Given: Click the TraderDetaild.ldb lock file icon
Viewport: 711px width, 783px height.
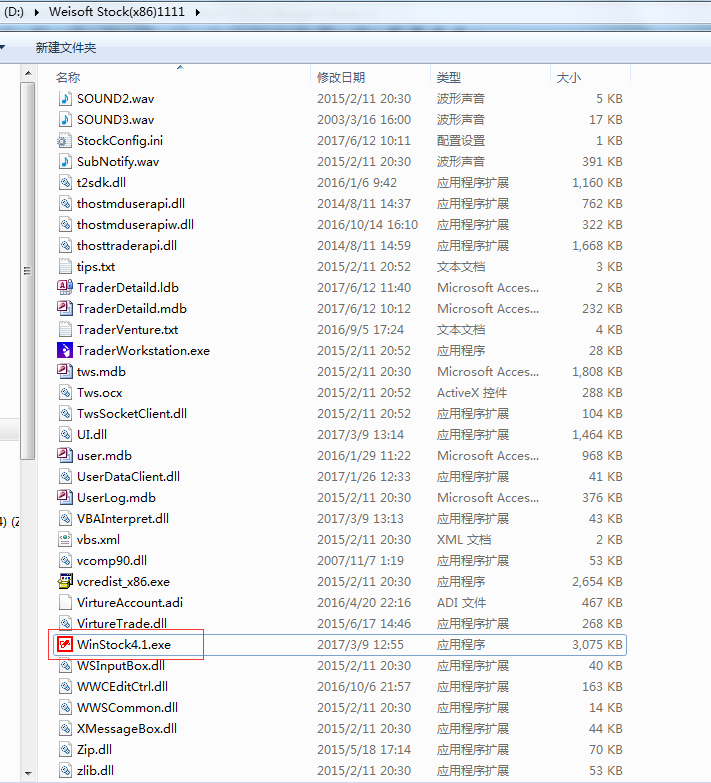Looking at the screenshot, I should [x=65, y=287].
